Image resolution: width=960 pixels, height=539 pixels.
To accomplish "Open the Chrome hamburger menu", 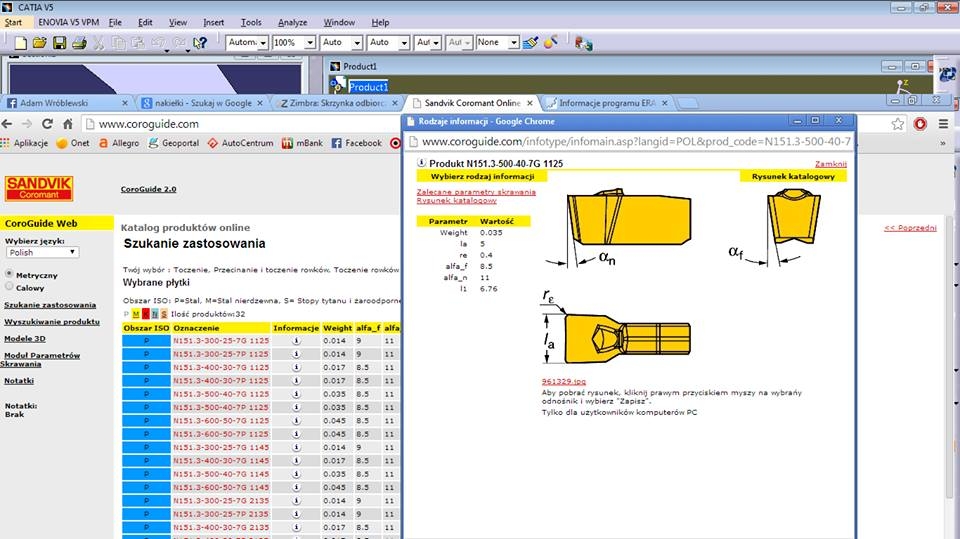I will (943, 124).
